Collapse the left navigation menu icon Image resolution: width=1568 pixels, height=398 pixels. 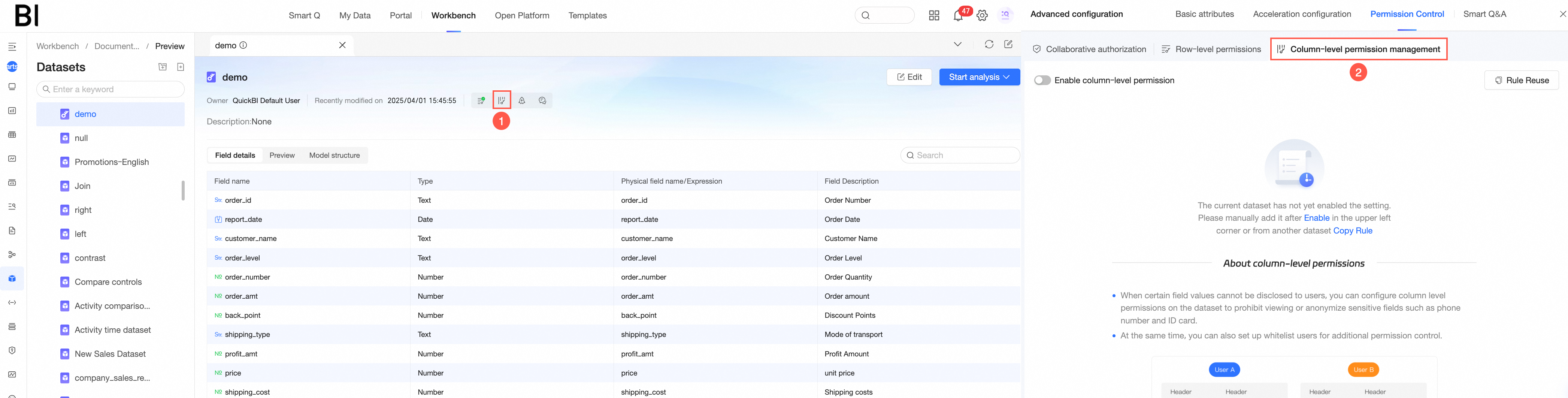(12, 47)
